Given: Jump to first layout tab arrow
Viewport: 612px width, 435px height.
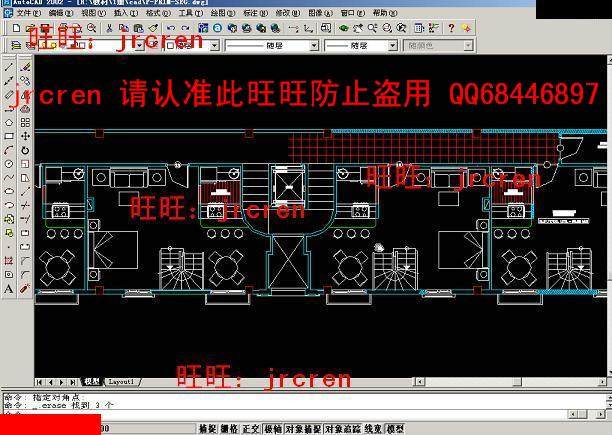Looking at the screenshot, I should pos(40,382).
